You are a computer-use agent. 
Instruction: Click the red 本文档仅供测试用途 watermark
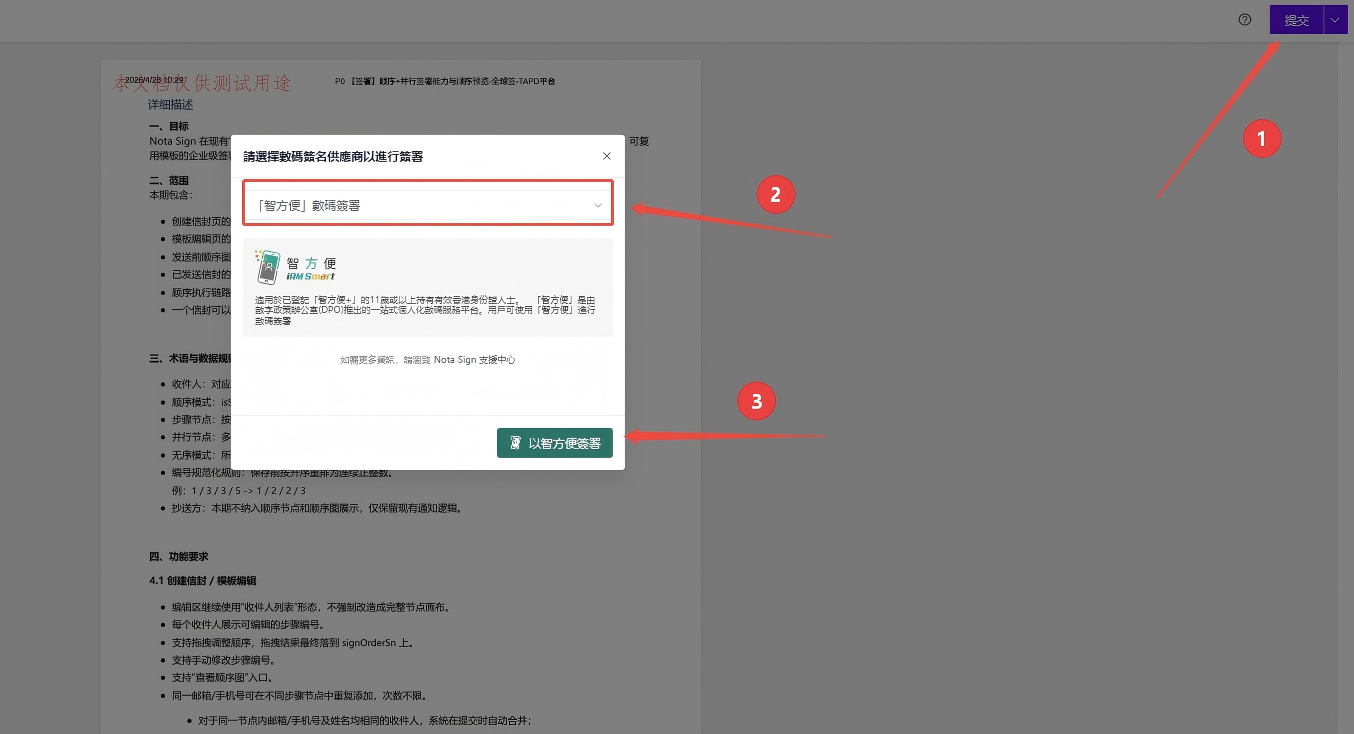203,84
